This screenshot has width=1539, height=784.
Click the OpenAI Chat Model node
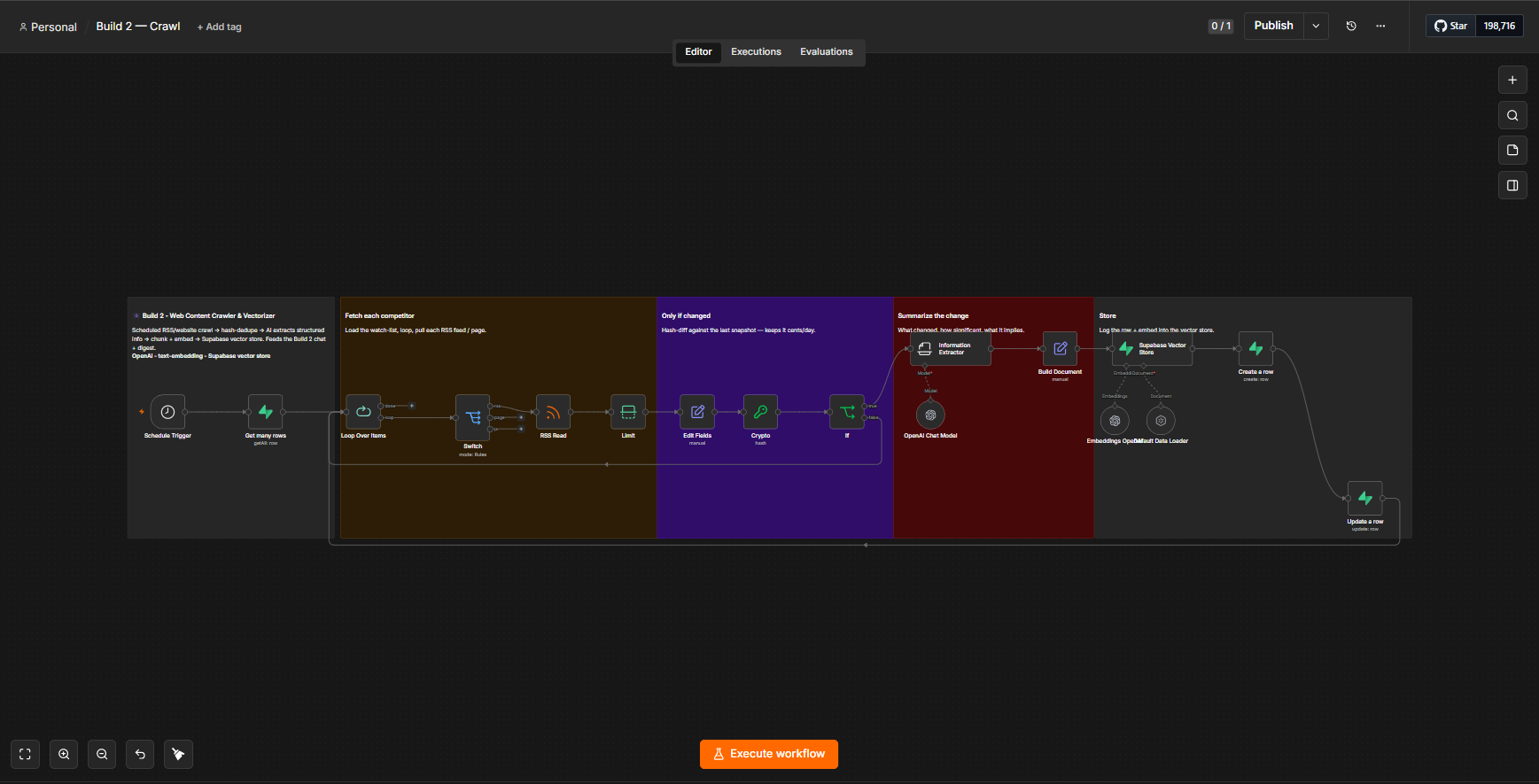click(930, 415)
